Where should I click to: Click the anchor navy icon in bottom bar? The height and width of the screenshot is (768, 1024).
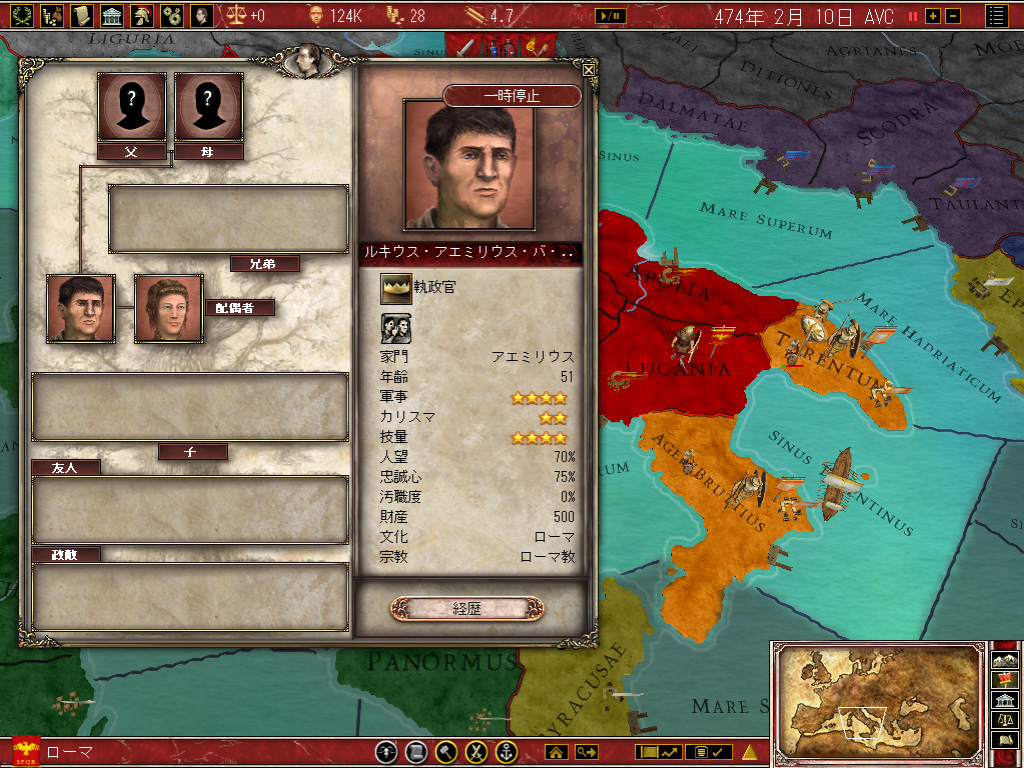[x=506, y=752]
